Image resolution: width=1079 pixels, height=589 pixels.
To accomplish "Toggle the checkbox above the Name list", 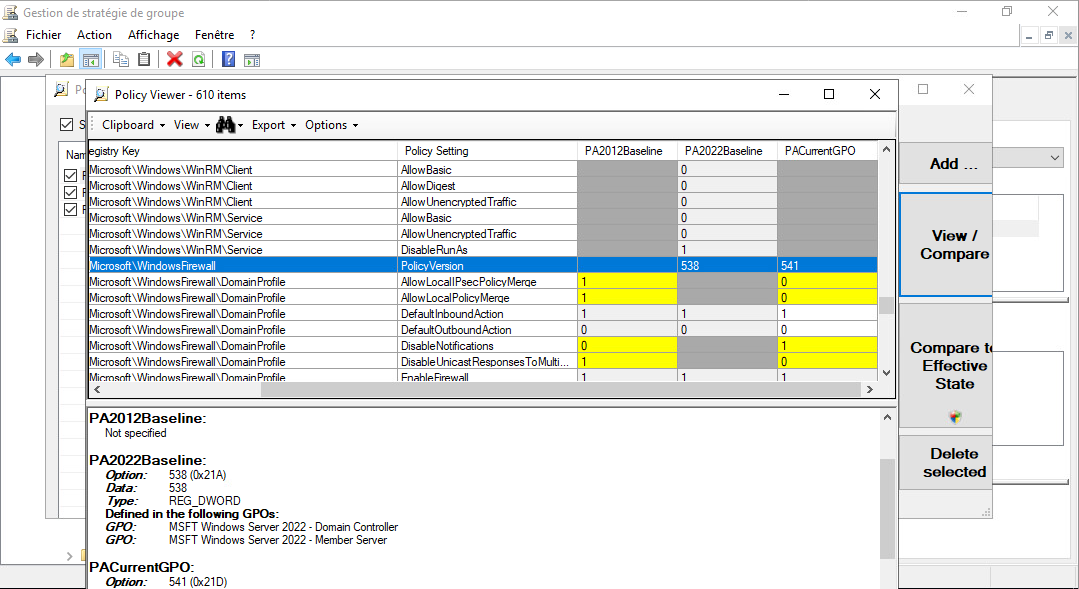I will click(67, 125).
